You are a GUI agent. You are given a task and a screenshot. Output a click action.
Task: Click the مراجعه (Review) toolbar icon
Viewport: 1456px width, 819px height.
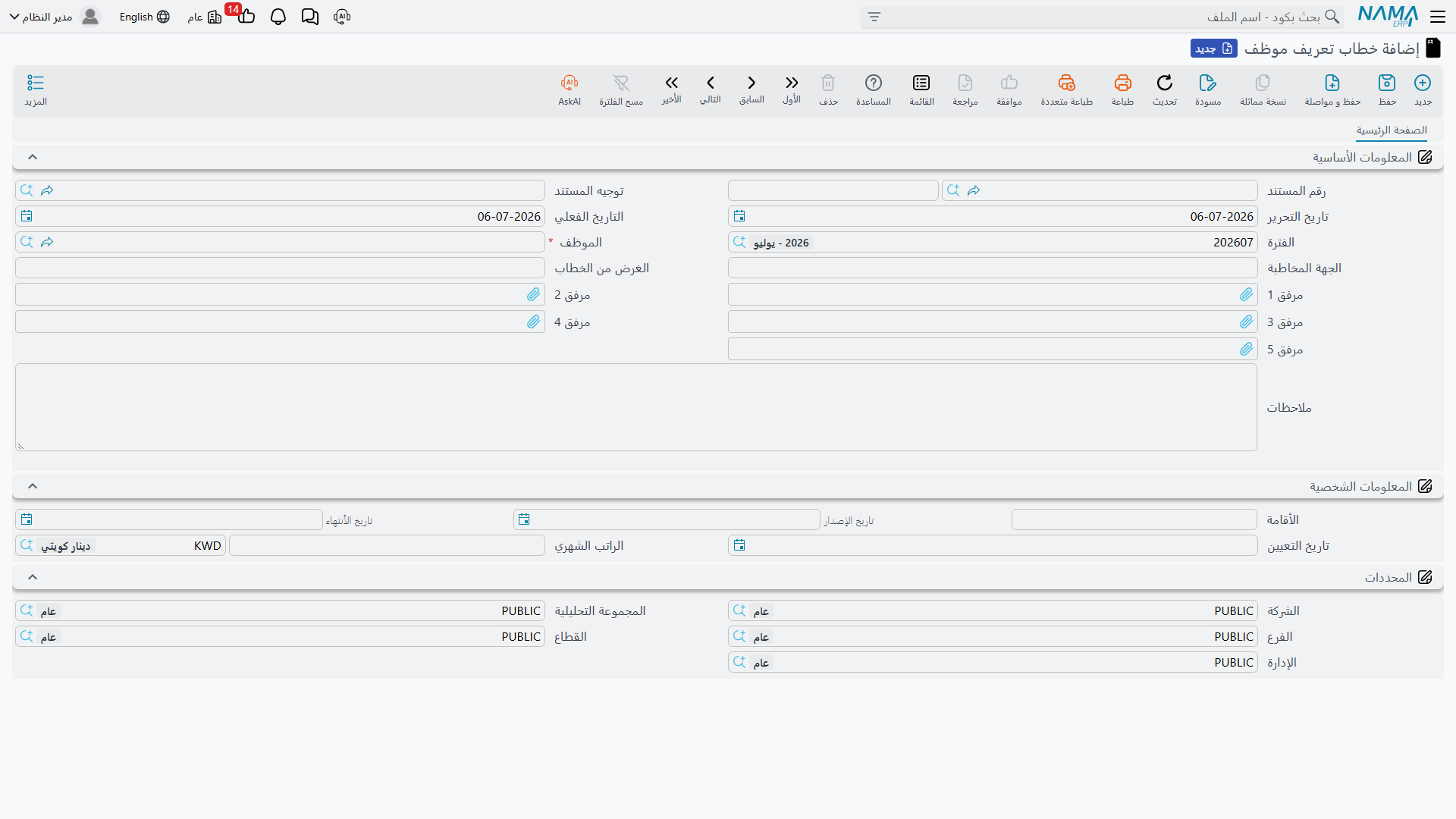coord(965,83)
